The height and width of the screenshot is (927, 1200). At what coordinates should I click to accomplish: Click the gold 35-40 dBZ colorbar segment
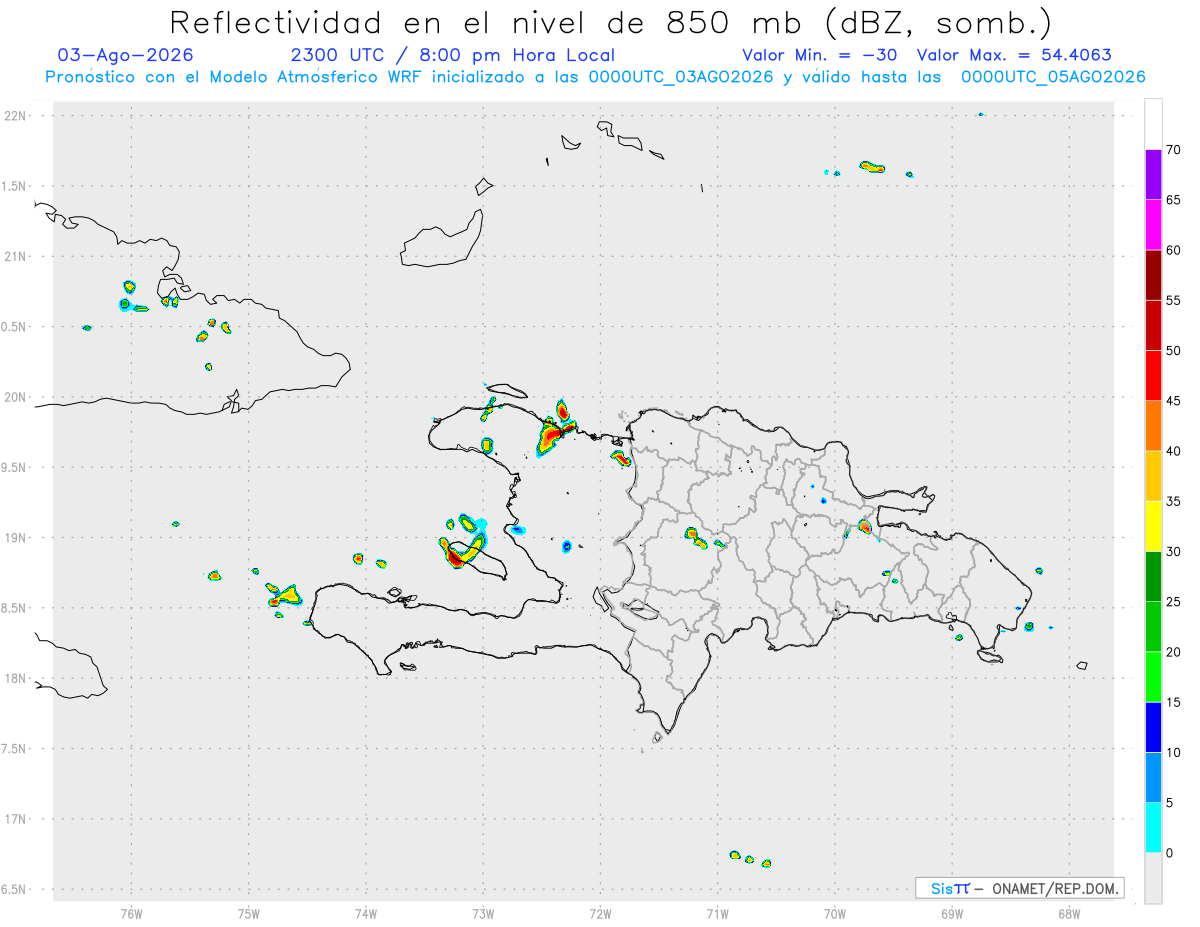1153,476
